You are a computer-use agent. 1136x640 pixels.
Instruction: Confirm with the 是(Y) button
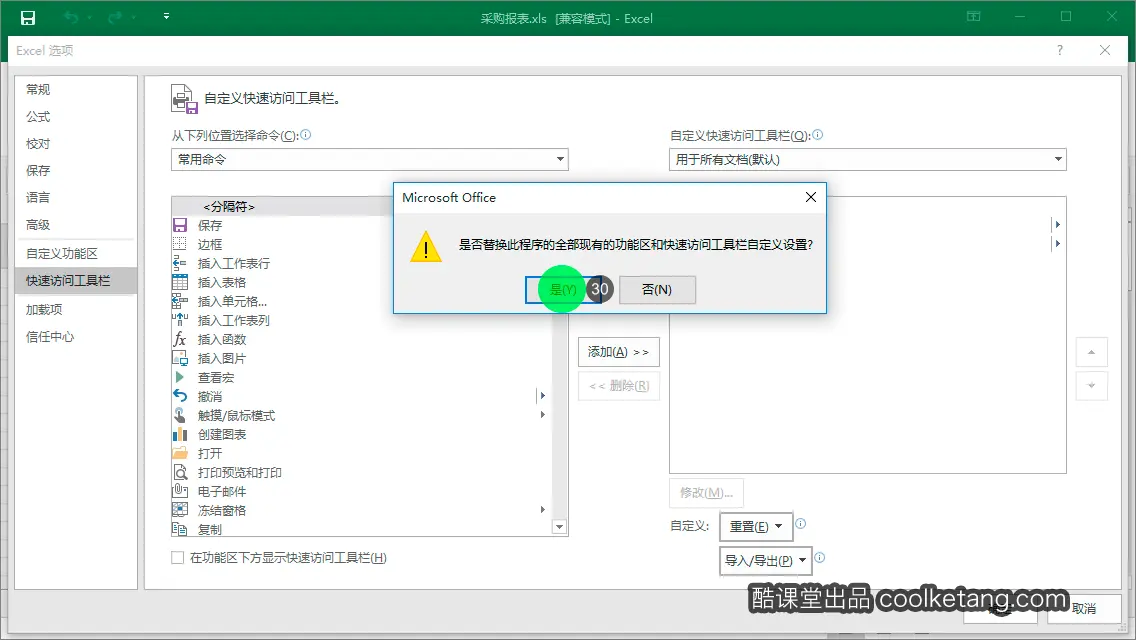coord(563,289)
